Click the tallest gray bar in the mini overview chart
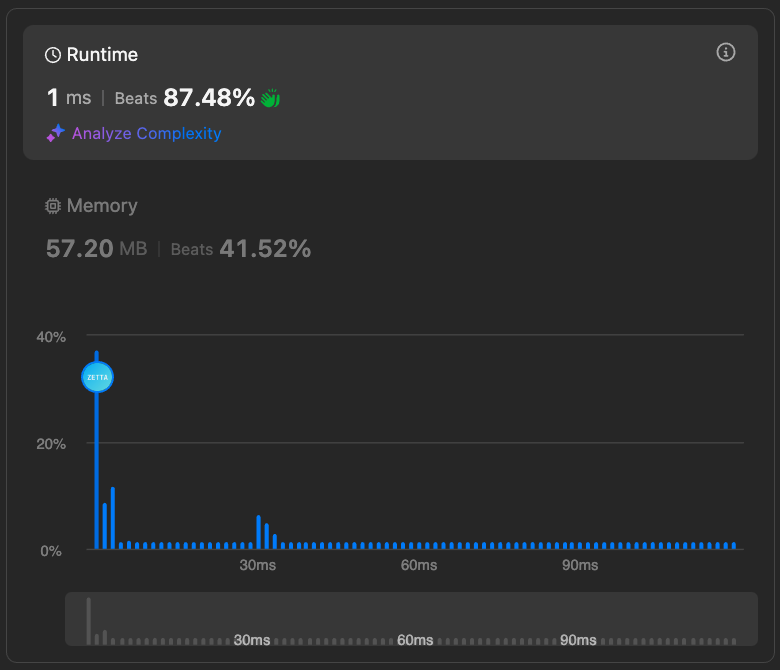This screenshot has width=780, height=670. [88, 620]
